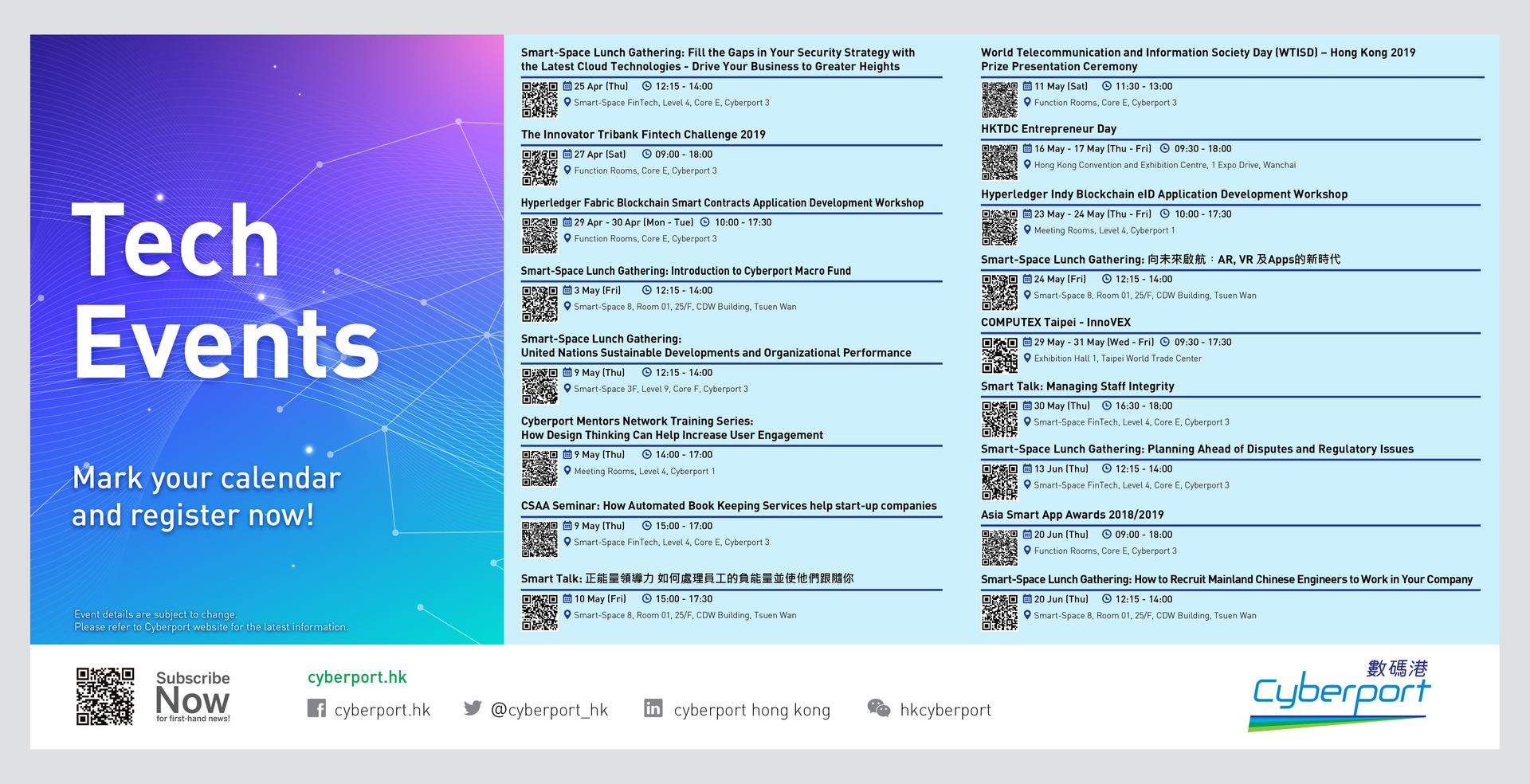Click QR code for Hyperledger Indy workshop

pyautogui.click(x=999, y=227)
